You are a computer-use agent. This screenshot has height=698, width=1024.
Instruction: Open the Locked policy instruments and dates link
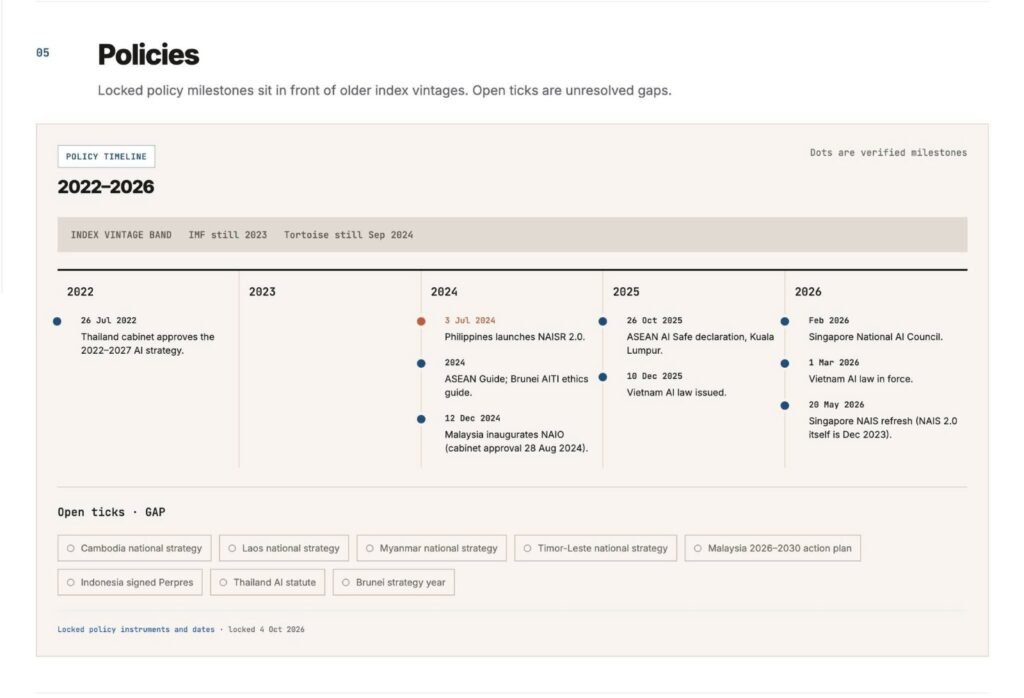(136, 629)
